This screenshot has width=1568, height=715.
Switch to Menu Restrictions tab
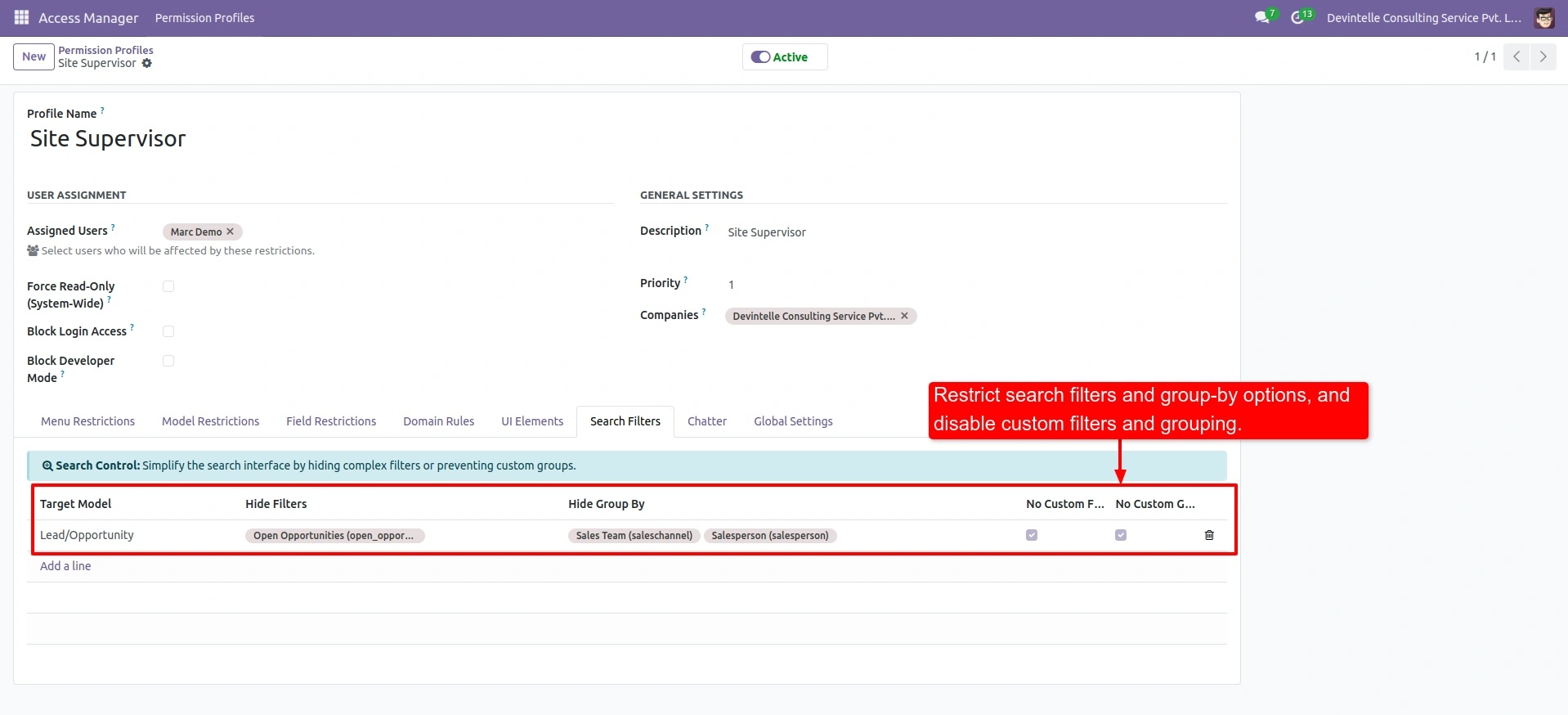[x=88, y=421]
